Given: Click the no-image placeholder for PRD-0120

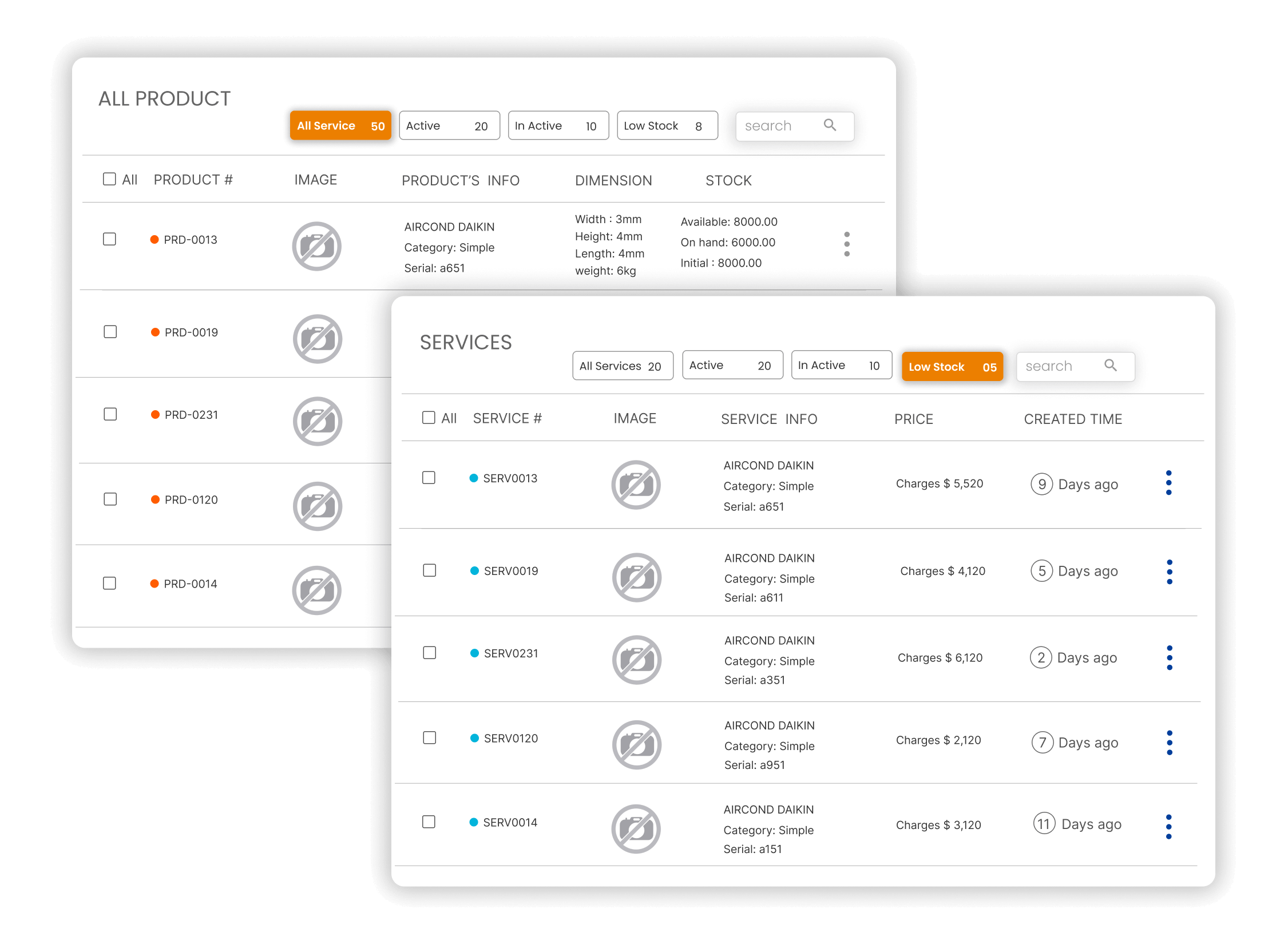Looking at the screenshot, I should pos(318,506).
